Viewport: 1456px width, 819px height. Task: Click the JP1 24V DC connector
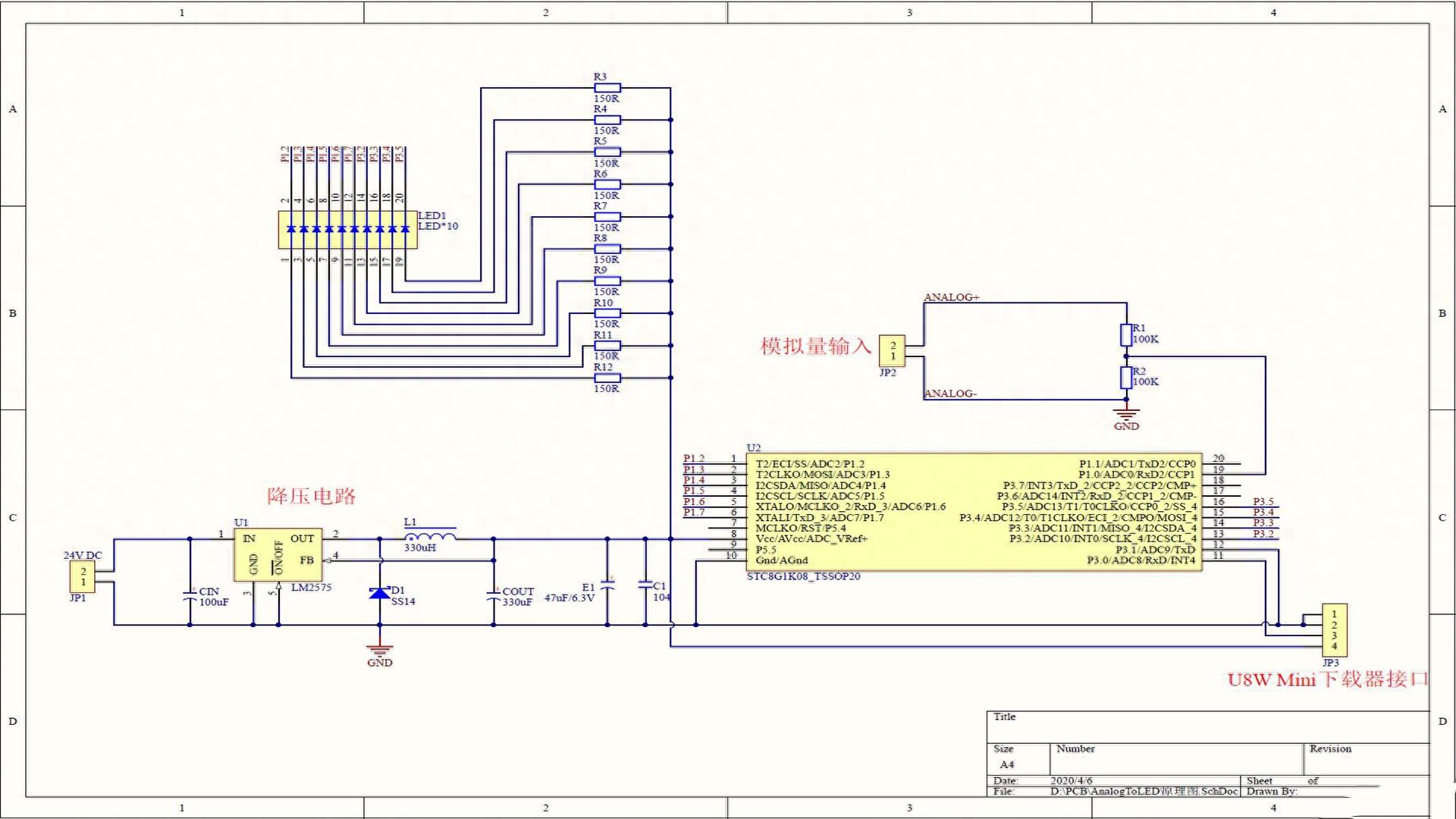83,577
